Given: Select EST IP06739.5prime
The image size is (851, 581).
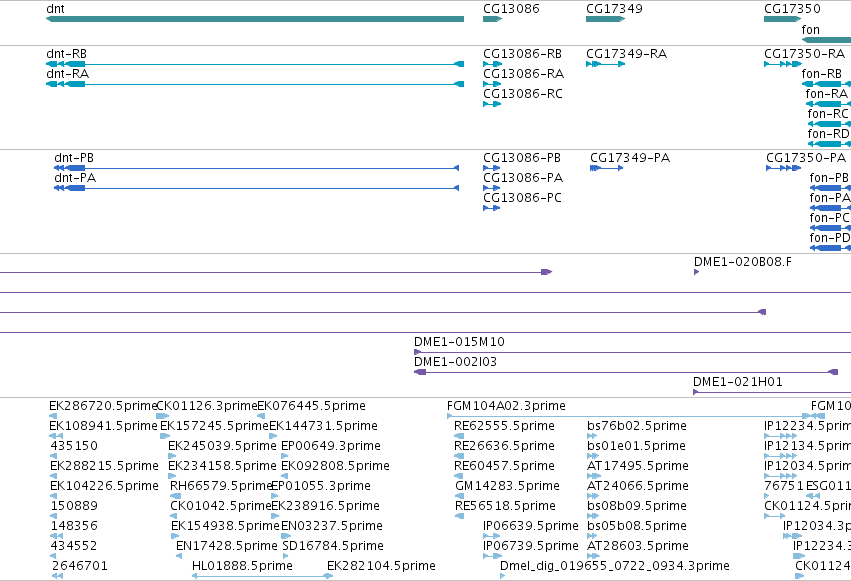Looking at the screenshot, I should pyautogui.click(x=492, y=557).
